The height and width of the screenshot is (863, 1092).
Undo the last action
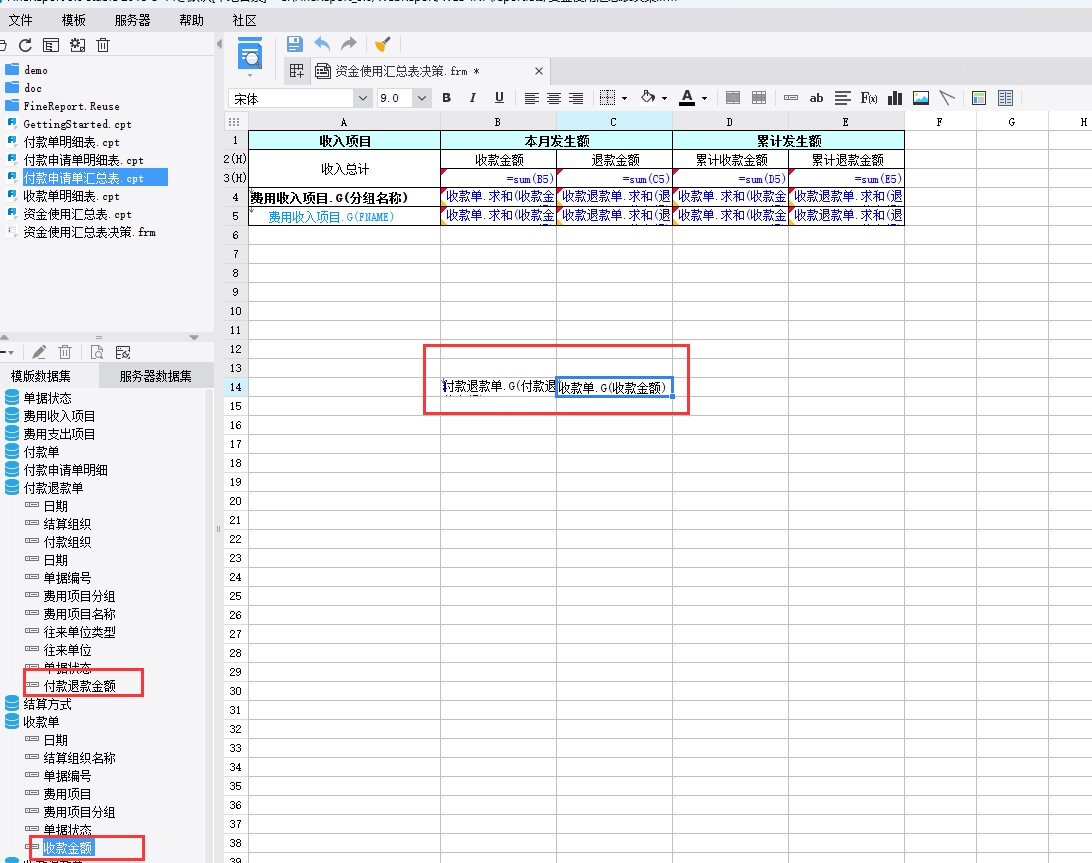coord(322,45)
